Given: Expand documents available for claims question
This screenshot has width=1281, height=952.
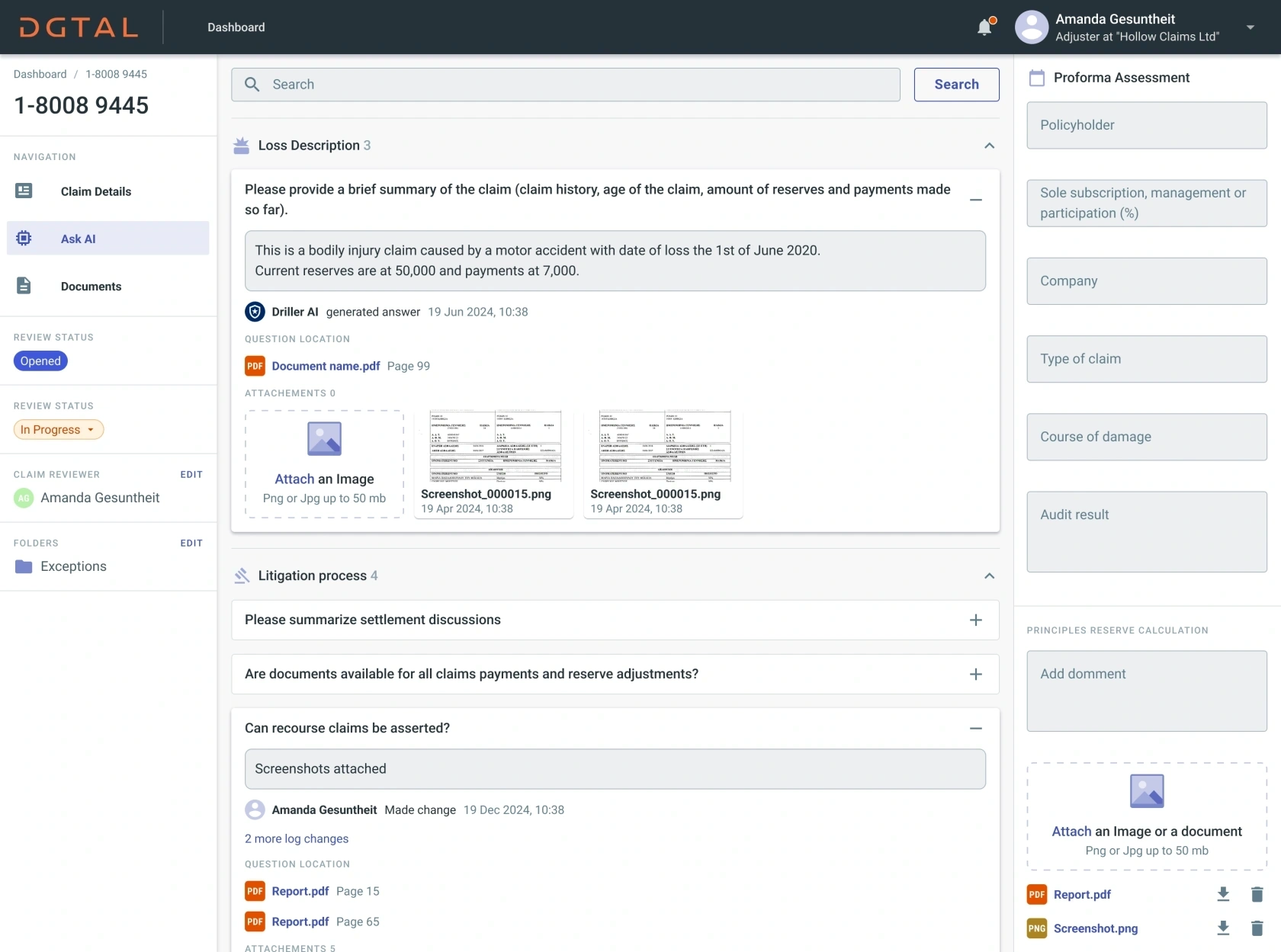Looking at the screenshot, I should coord(975,675).
